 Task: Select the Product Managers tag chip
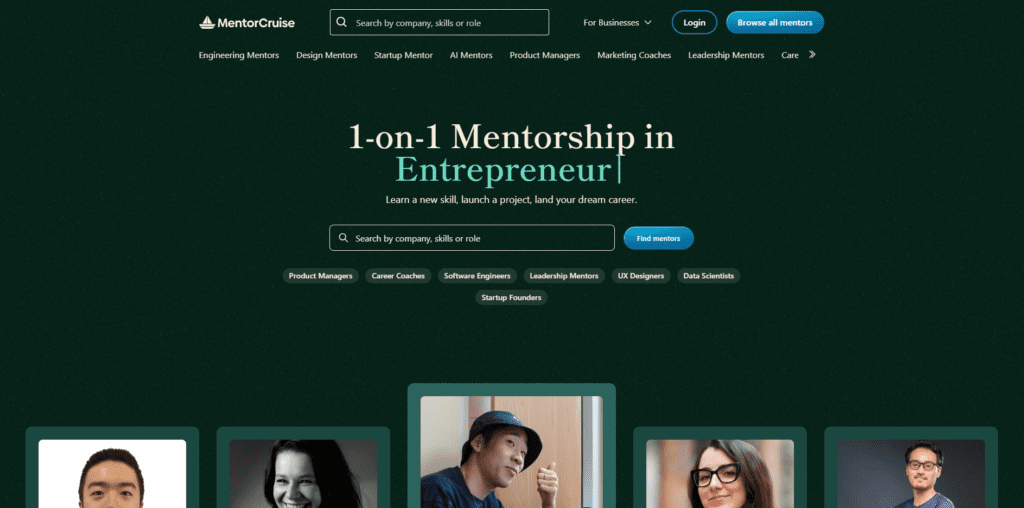point(321,276)
